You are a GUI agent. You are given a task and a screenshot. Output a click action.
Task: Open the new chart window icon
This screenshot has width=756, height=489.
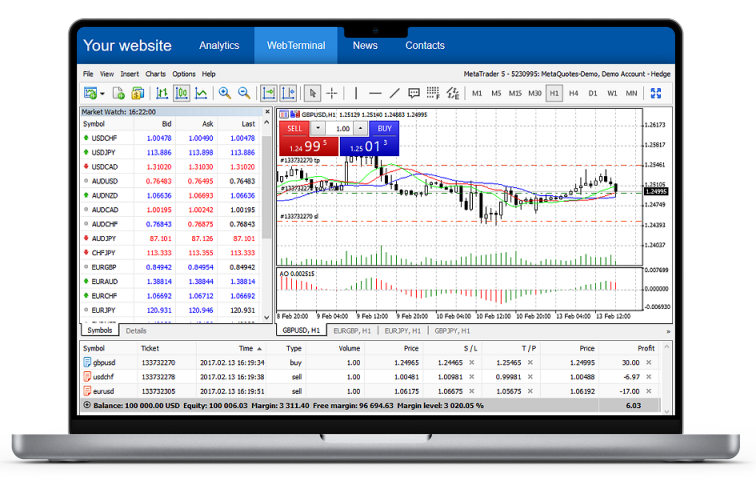pos(90,93)
